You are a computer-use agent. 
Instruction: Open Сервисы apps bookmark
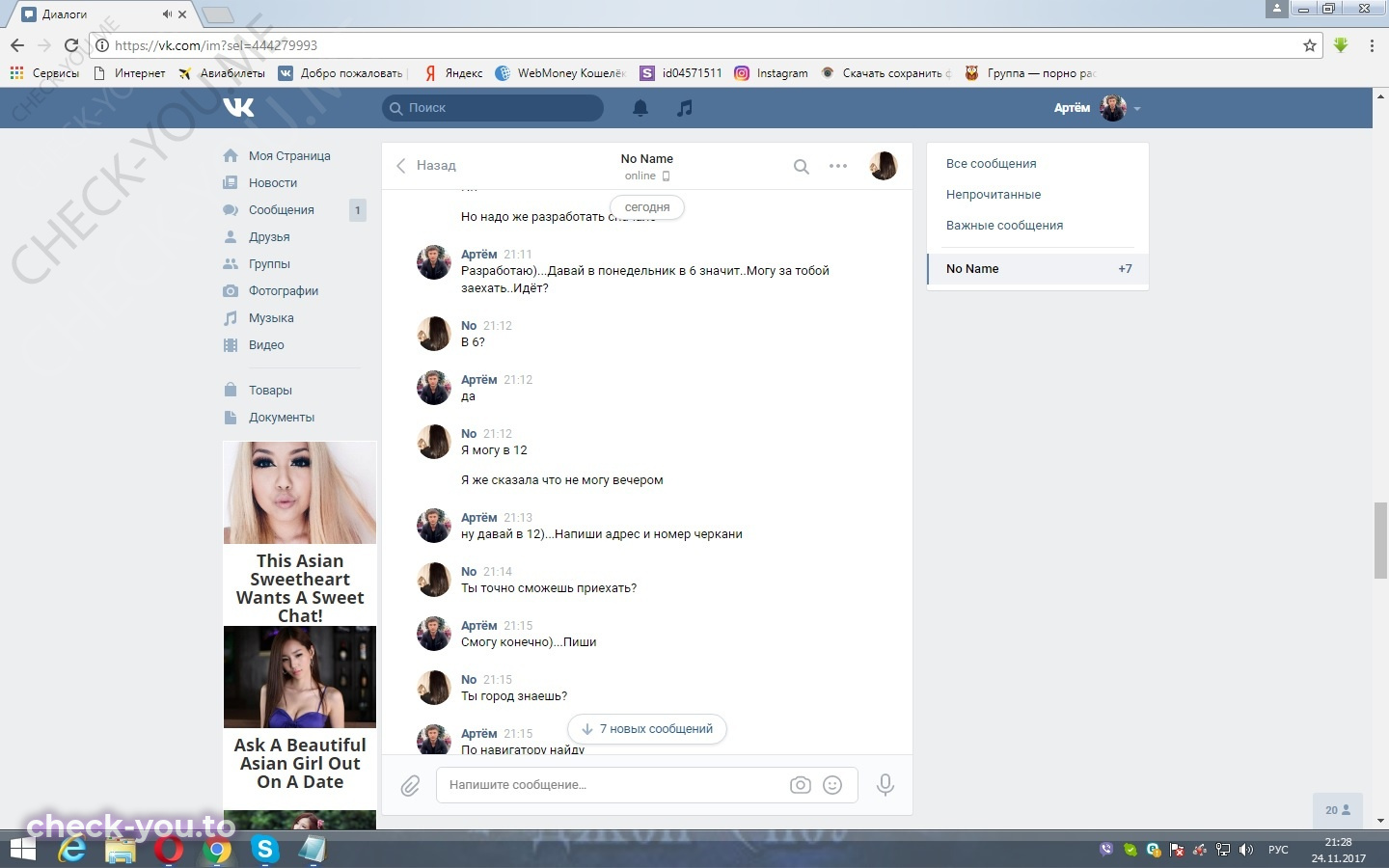44,73
